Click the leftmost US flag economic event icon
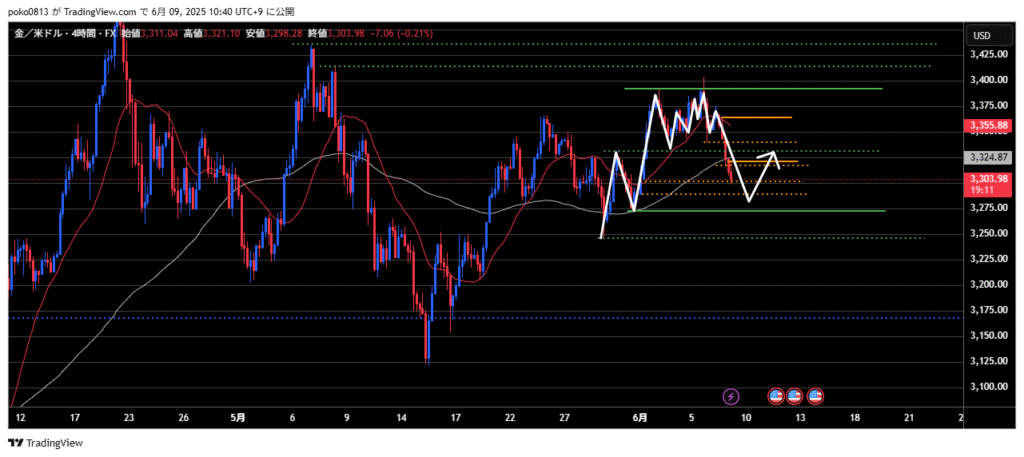The height and width of the screenshot is (457, 1024). (776, 396)
